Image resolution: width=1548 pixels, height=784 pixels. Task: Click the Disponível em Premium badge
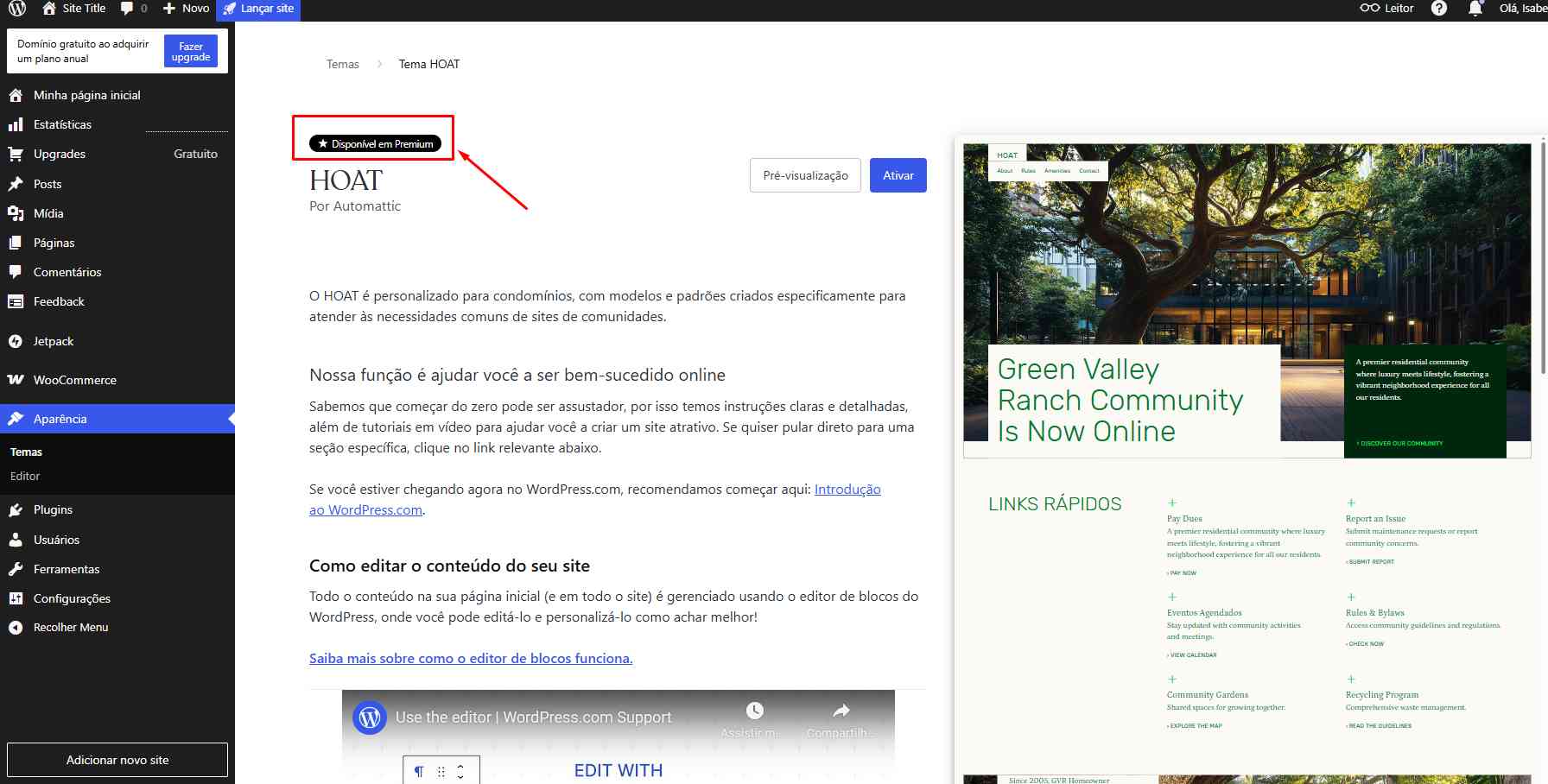click(376, 143)
